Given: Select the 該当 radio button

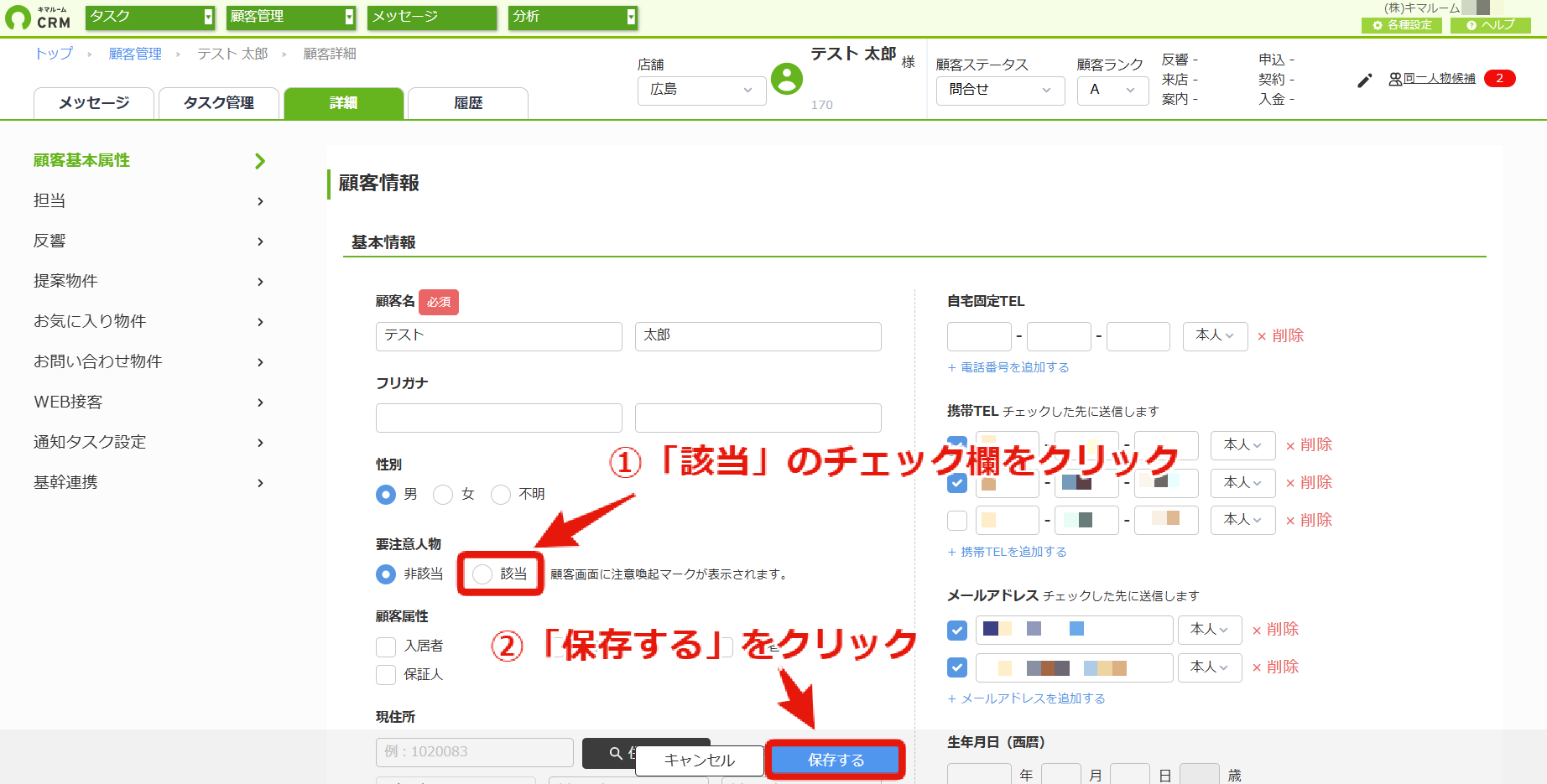Looking at the screenshot, I should click(x=482, y=574).
